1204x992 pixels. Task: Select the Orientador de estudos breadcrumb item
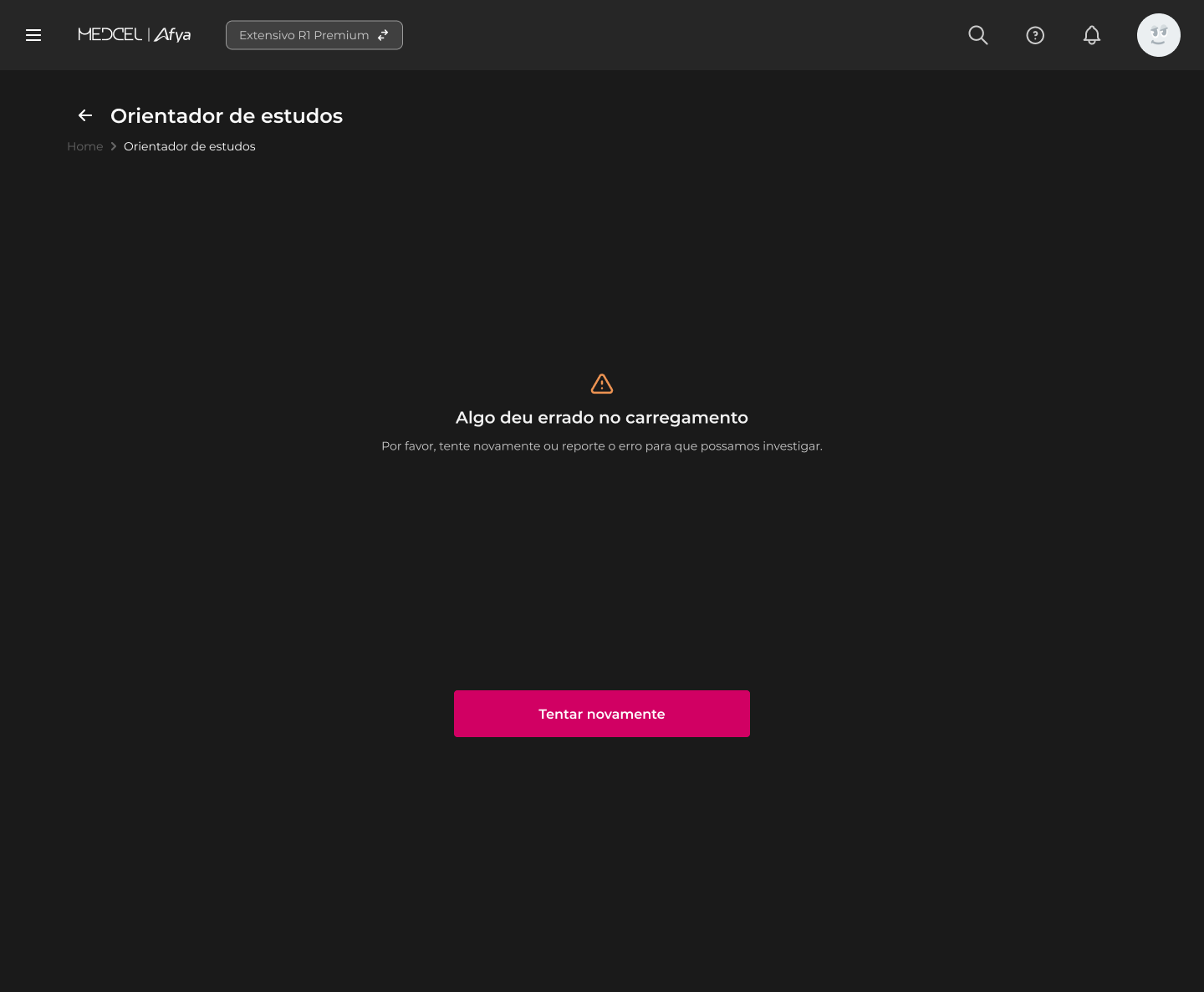pos(190,146)
